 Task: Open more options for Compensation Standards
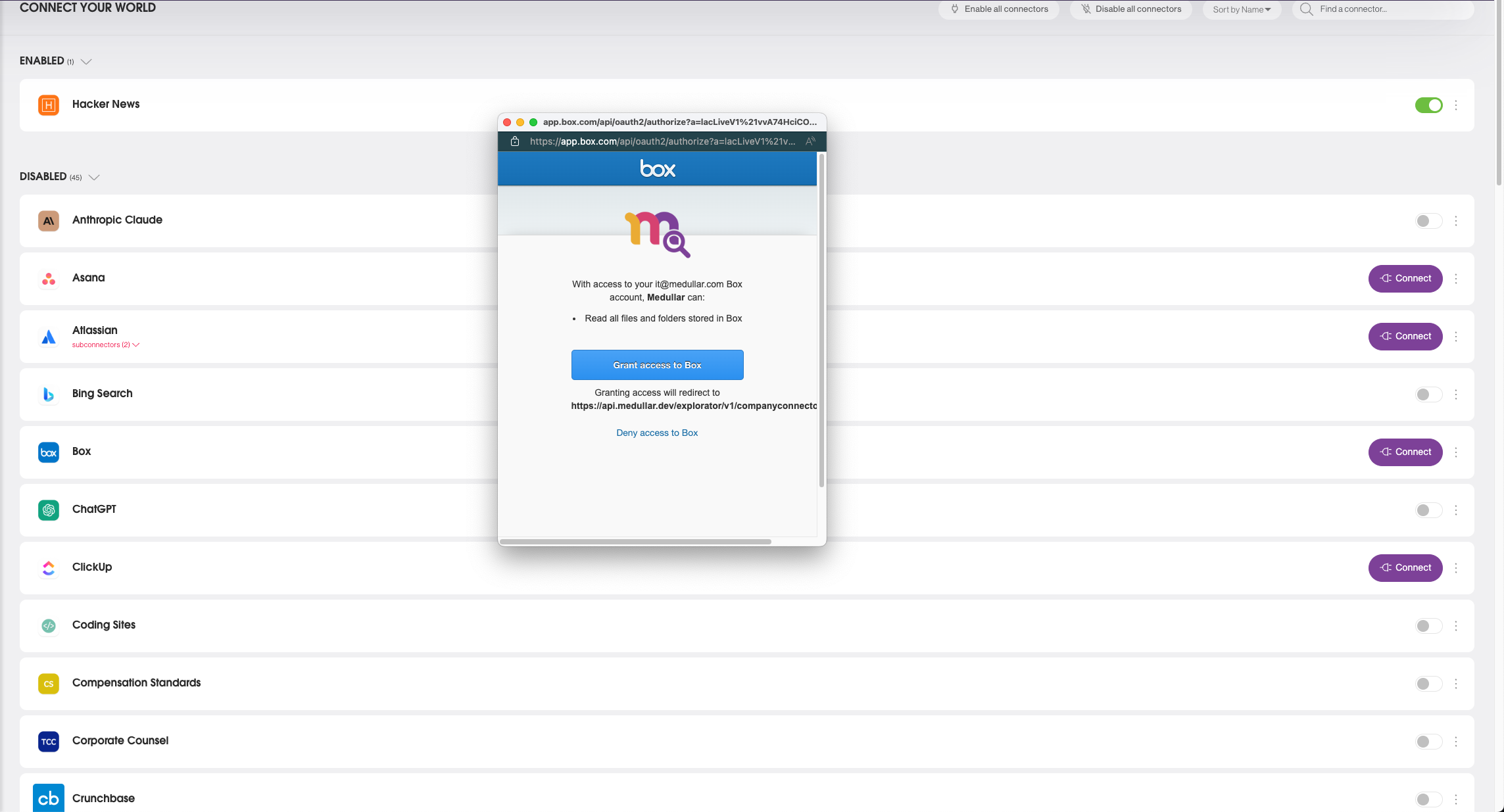[1456, 684]
